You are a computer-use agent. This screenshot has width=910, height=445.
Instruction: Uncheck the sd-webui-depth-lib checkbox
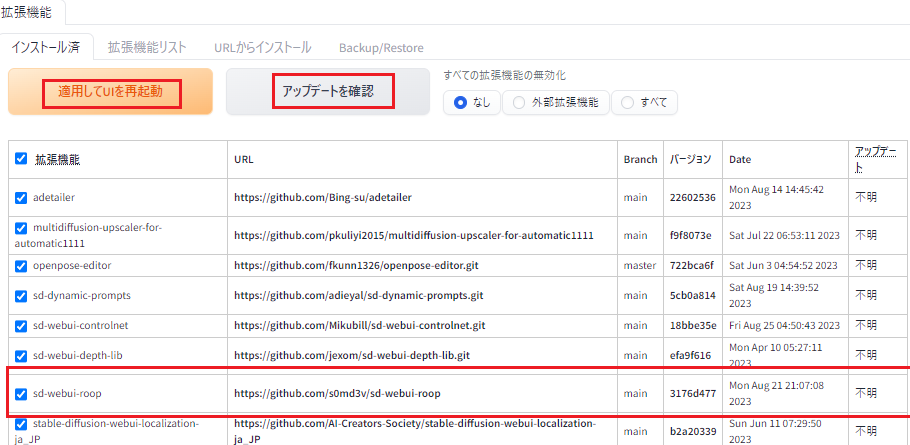click(x=21, y=355)
